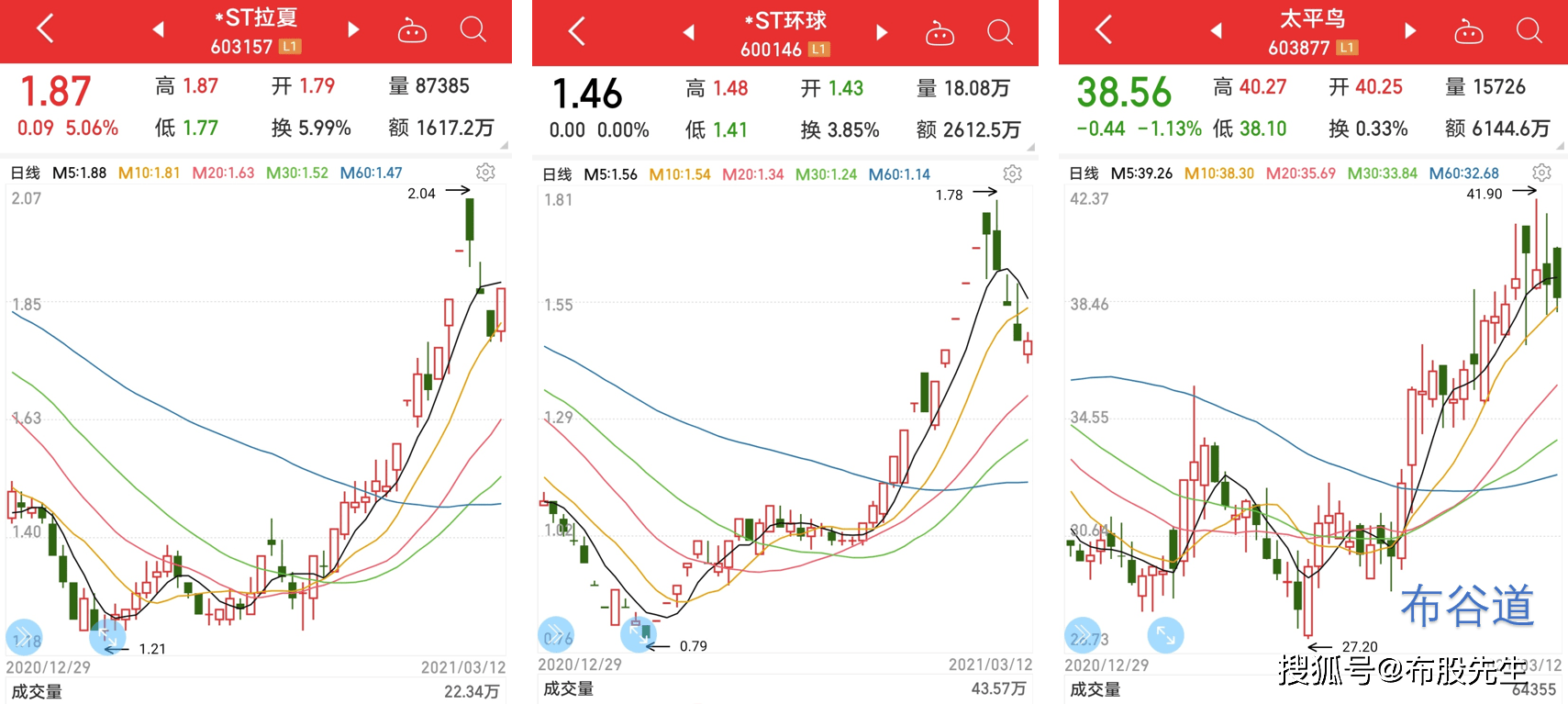Open the robot assistant on *ST拉夏 panel

(412, 31)
